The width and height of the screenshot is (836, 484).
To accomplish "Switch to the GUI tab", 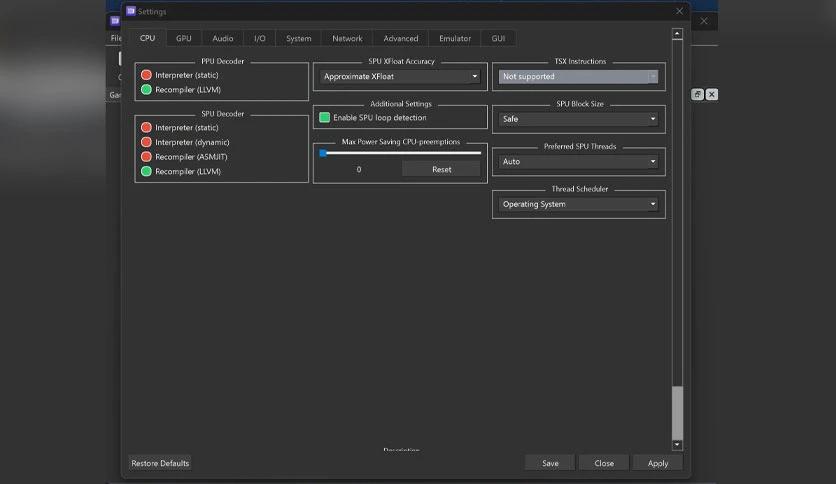I will (x=498, y=38).
